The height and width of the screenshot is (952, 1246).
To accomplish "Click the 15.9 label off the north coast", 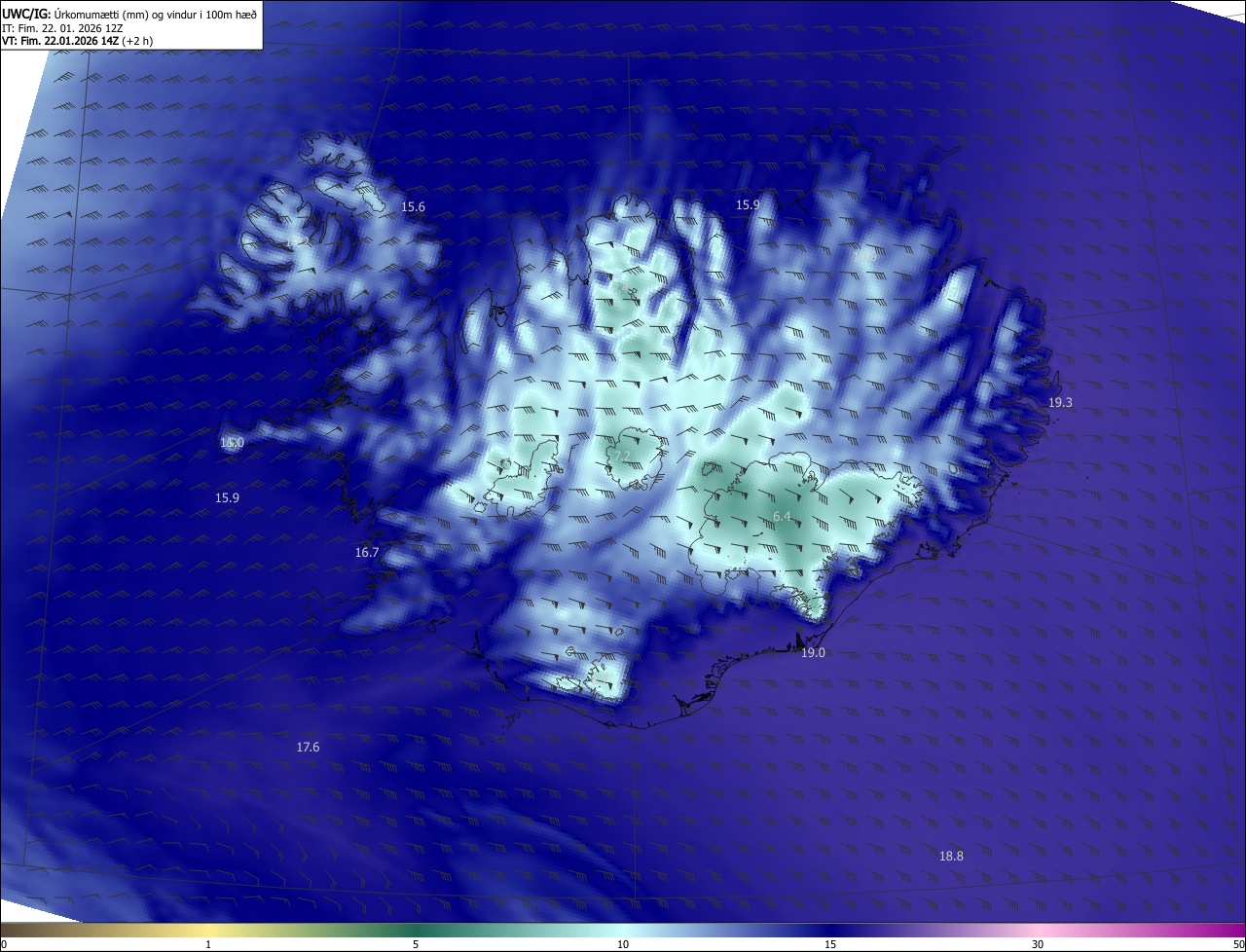I will 748,205.
